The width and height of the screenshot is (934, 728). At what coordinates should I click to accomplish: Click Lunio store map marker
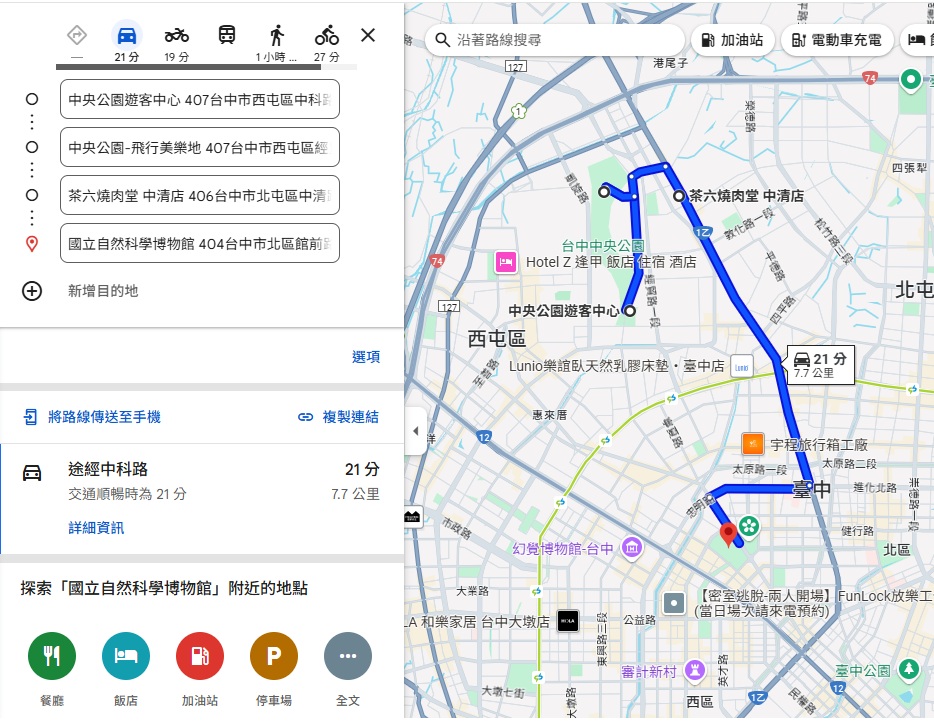pos(742,367)
